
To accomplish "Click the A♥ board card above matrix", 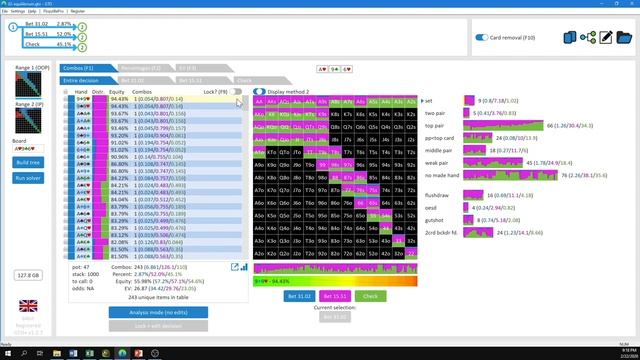I will (322, 69).
